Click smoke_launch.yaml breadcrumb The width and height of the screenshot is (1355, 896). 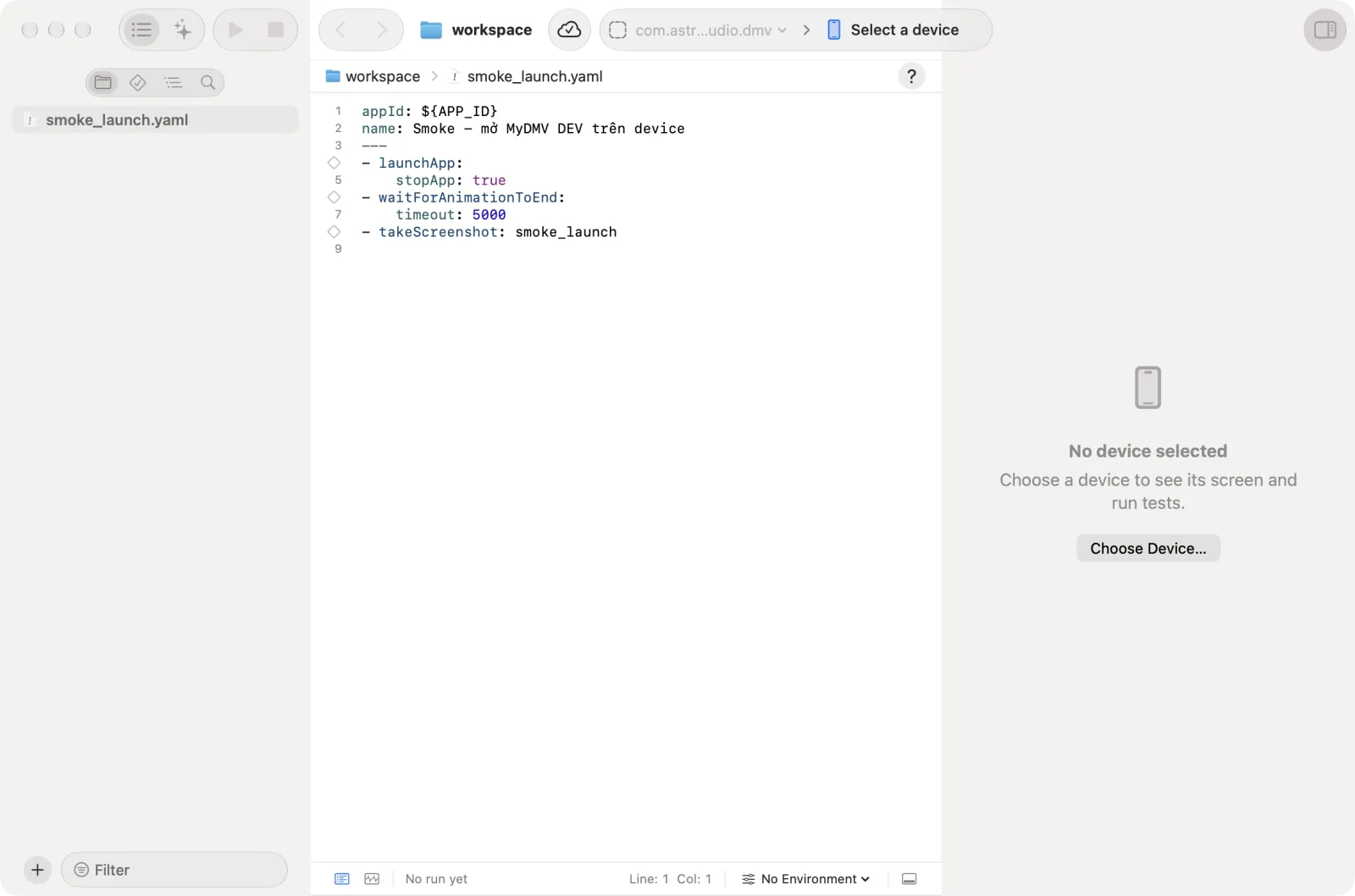[x=526, y=76]
